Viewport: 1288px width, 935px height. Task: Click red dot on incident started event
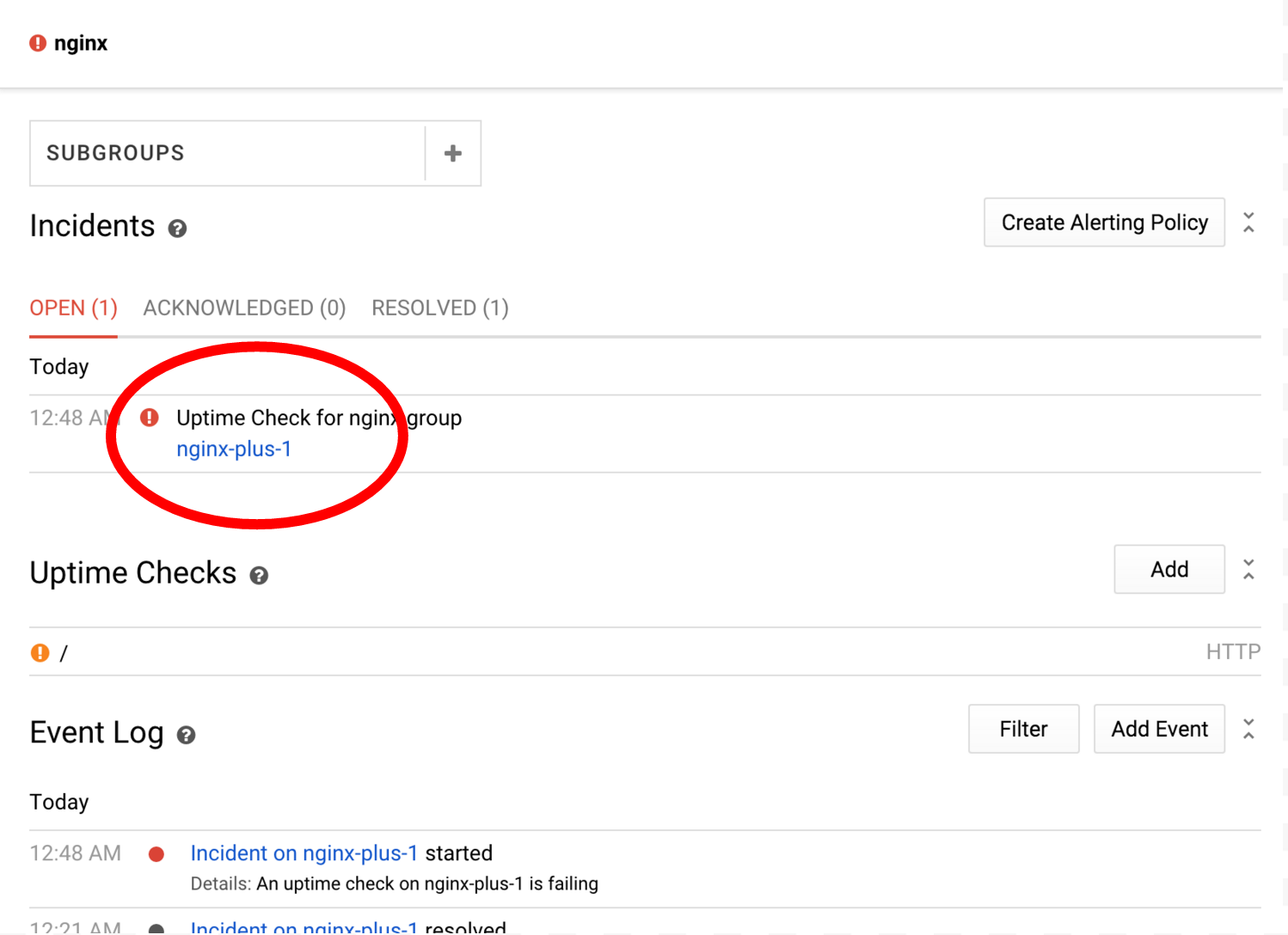(x=156, y=854)
